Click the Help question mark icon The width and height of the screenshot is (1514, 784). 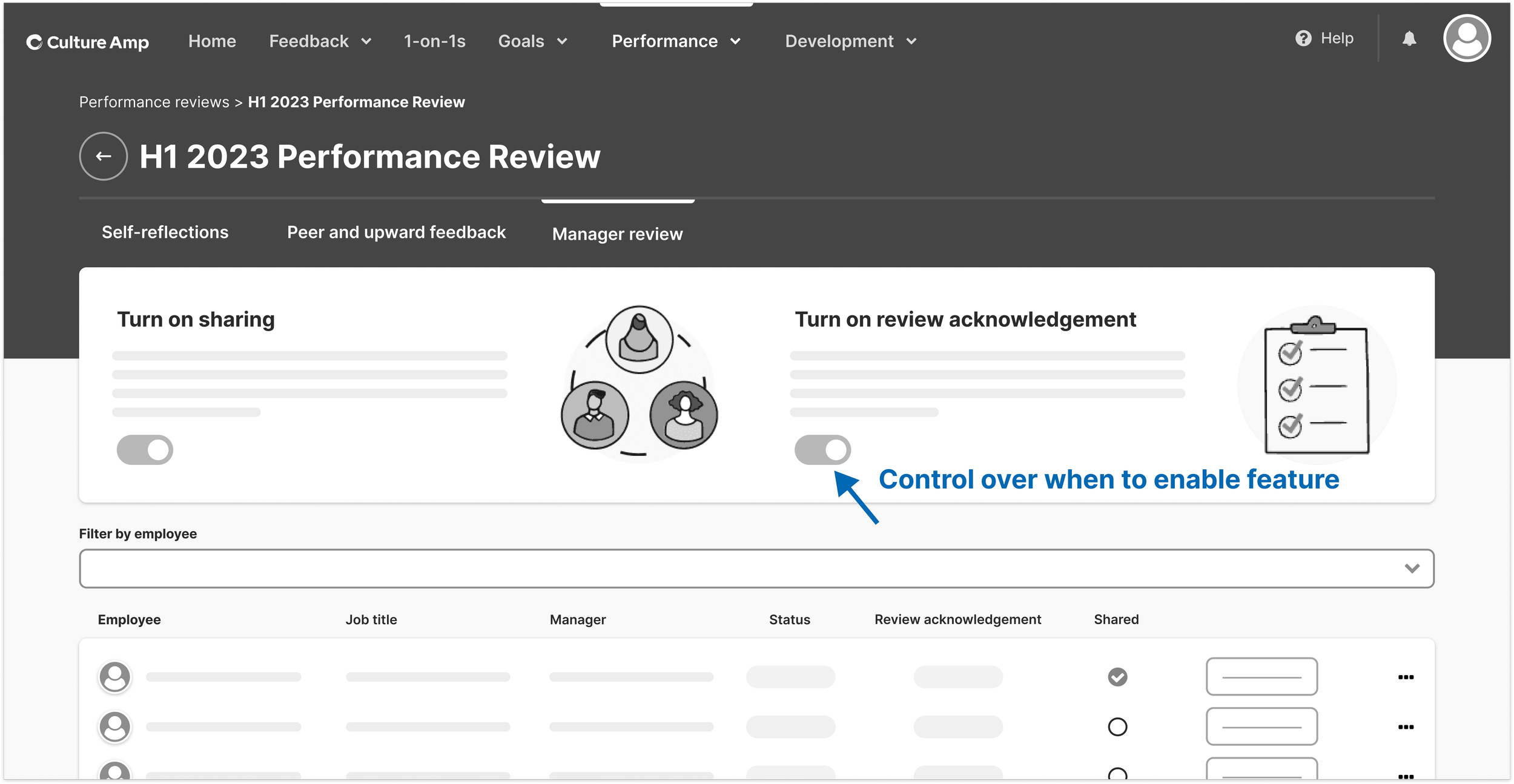click(x=1303, y=39)
